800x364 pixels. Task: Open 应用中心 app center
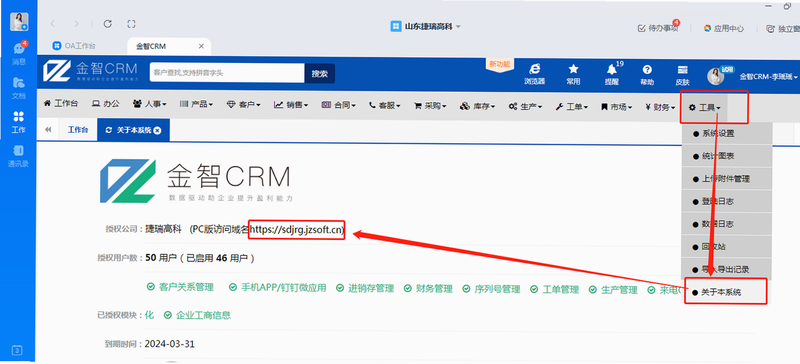723,29
